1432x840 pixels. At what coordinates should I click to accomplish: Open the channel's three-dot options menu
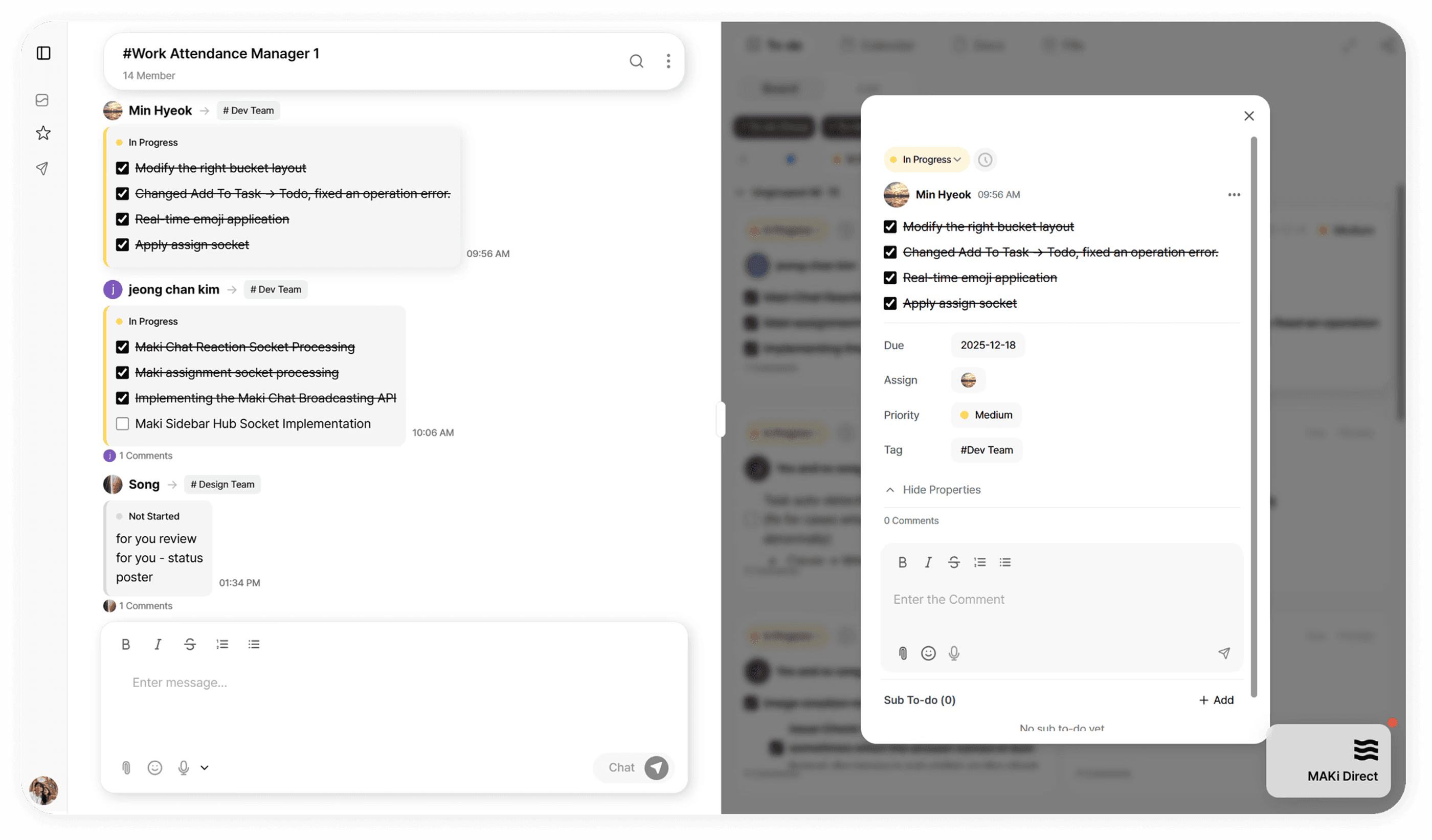(x=668, y=61)
